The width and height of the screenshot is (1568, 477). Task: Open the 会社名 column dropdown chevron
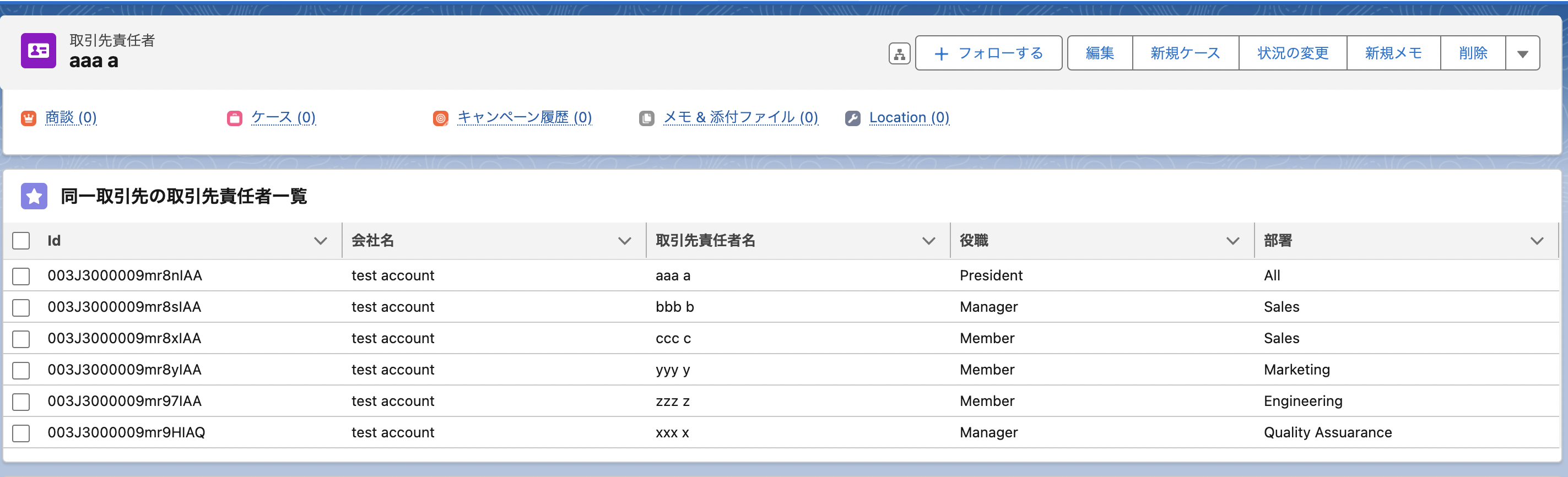pyautogui.click(x=625, y=241)
